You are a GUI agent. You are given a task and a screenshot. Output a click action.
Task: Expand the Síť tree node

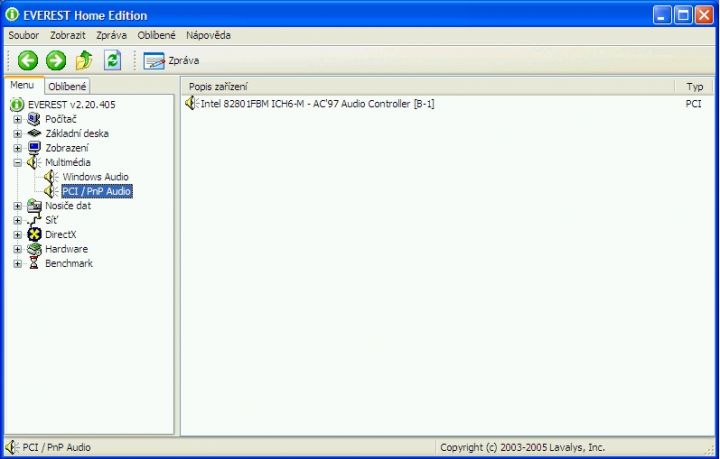(x=17, y=220)
